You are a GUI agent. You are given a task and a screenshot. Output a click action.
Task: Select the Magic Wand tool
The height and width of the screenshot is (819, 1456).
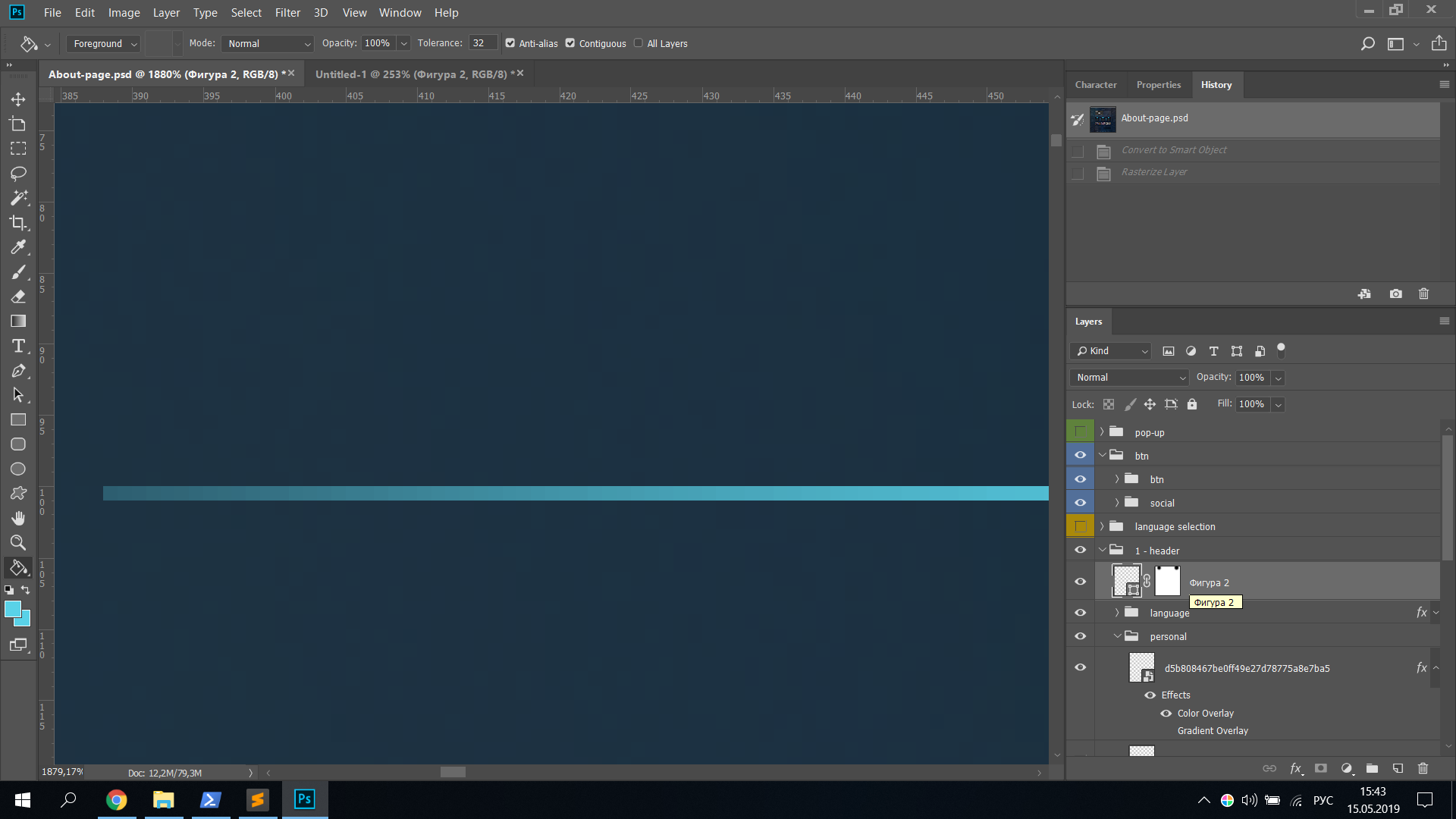point(18,198)
